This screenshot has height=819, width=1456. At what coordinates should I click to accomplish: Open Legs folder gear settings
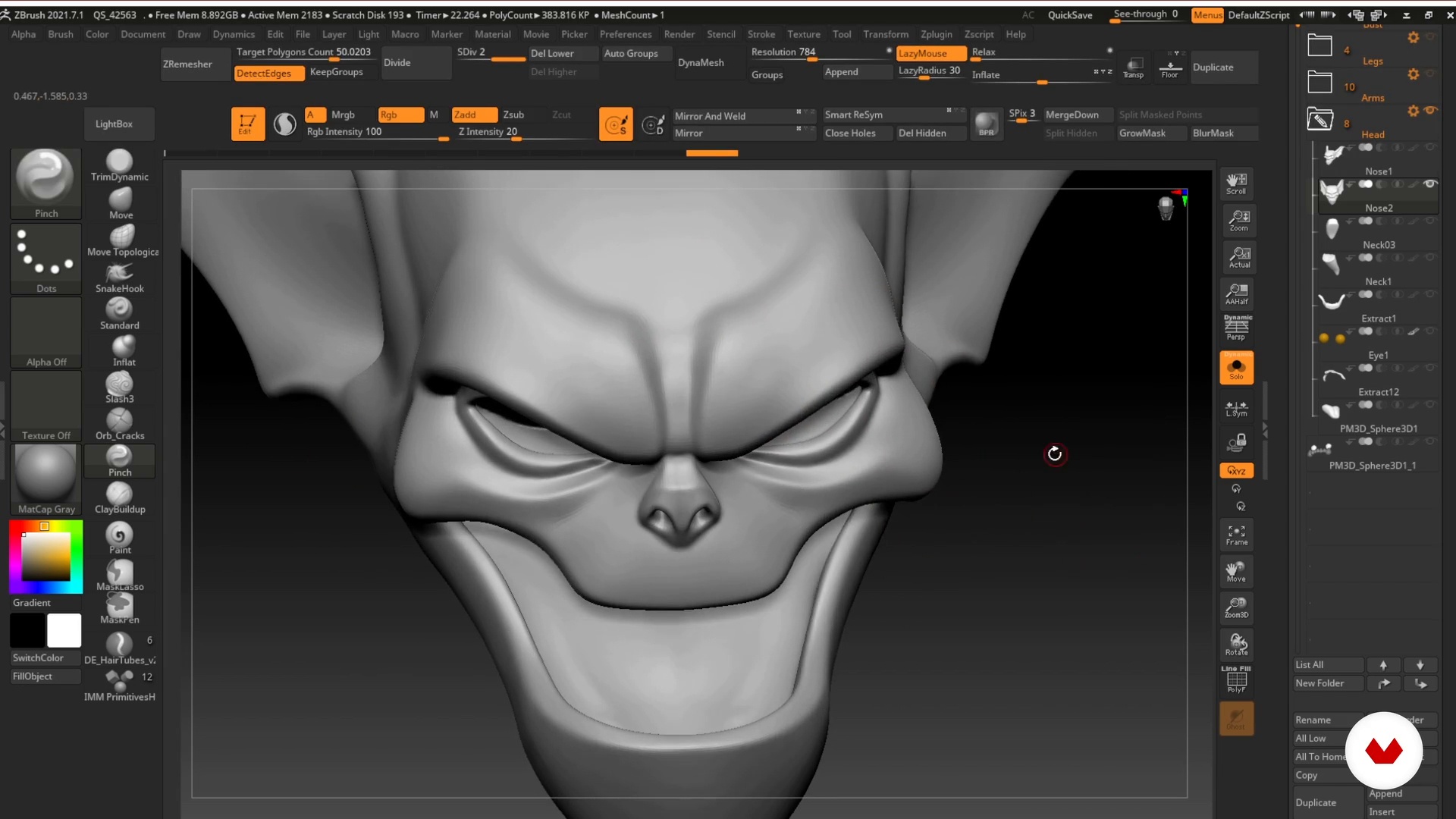pos(1413,37)
